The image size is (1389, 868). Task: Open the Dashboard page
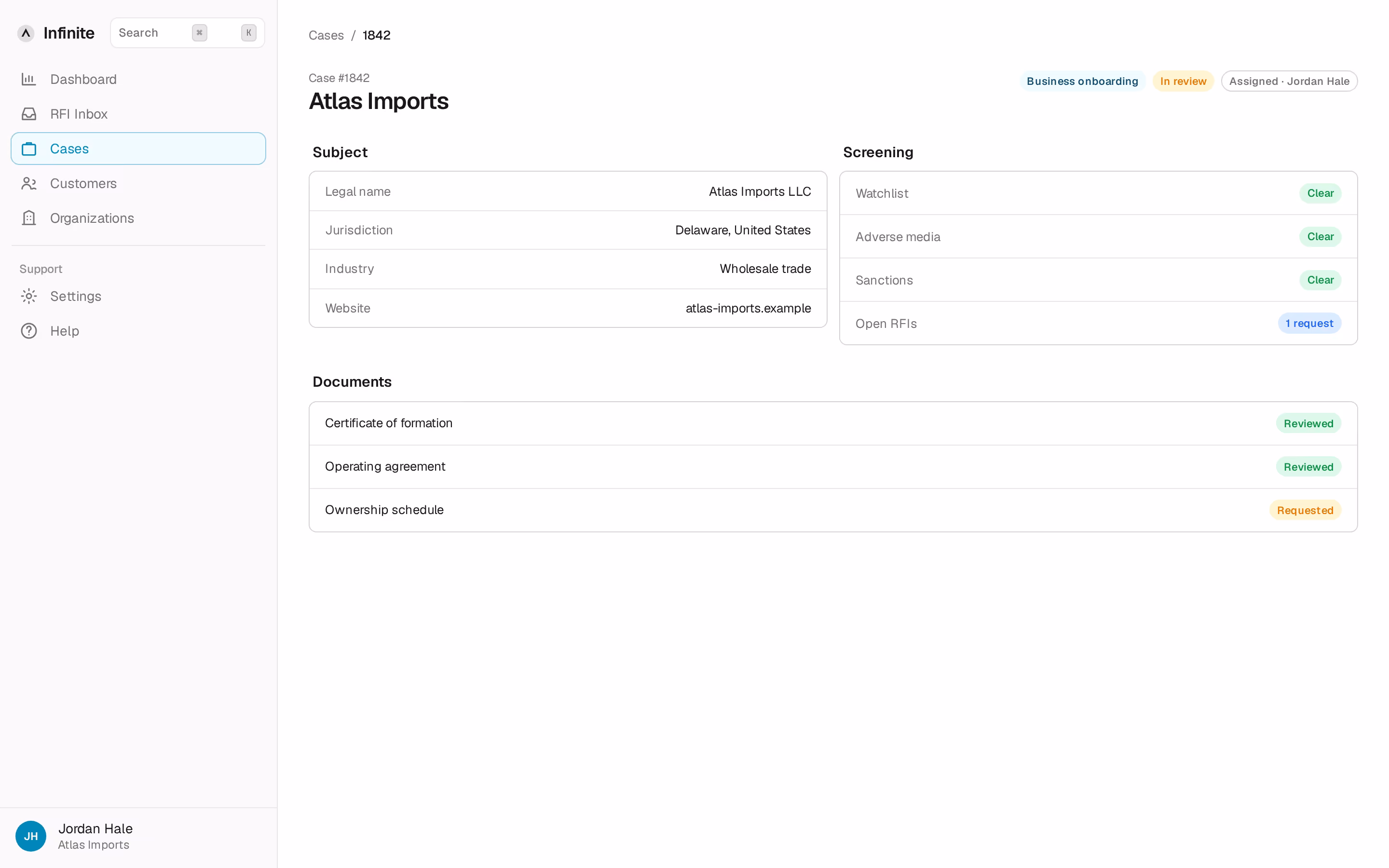coord(138,79)
